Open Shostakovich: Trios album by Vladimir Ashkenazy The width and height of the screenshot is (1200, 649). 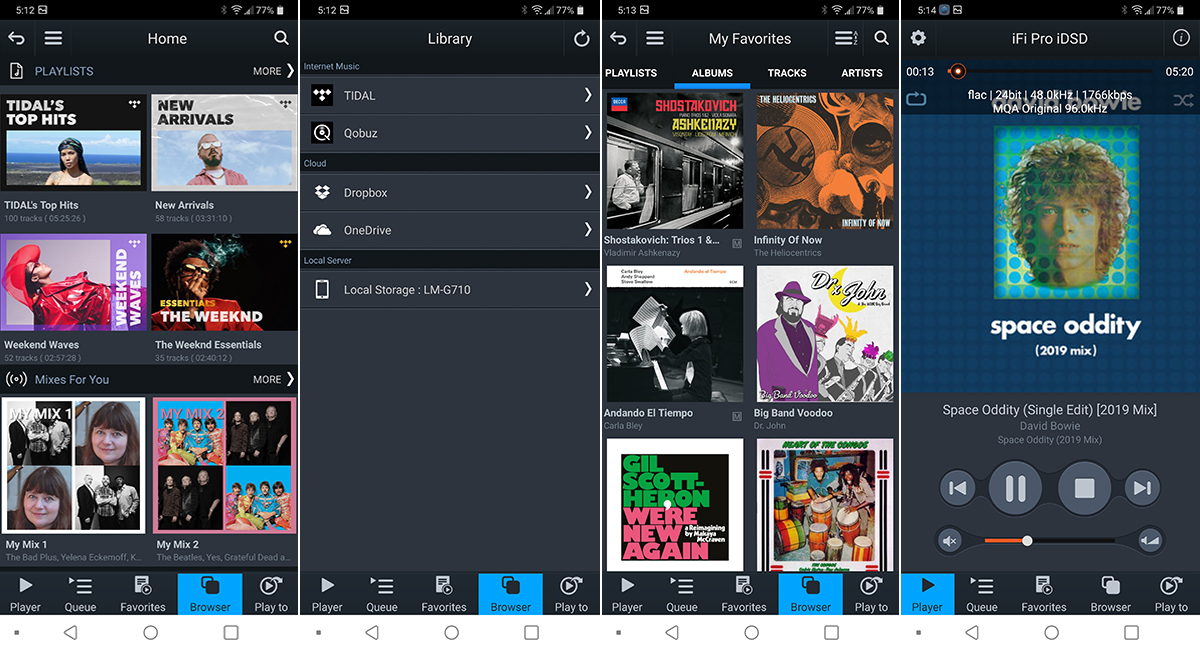[x=675, y=161]
